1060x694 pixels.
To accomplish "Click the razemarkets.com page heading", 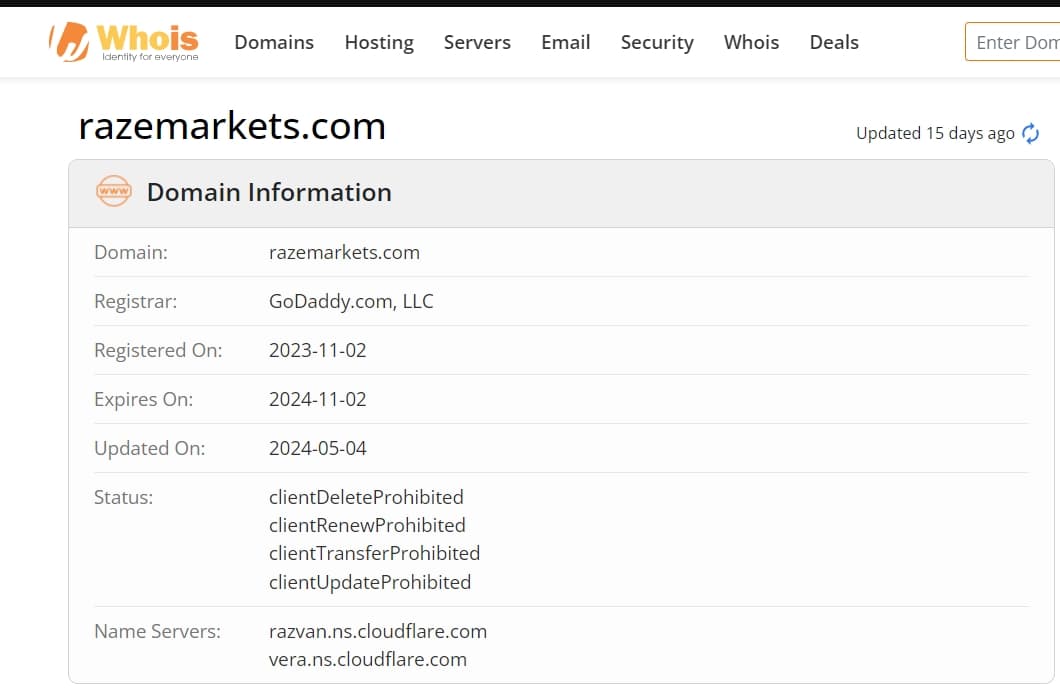I will point(232,126).
